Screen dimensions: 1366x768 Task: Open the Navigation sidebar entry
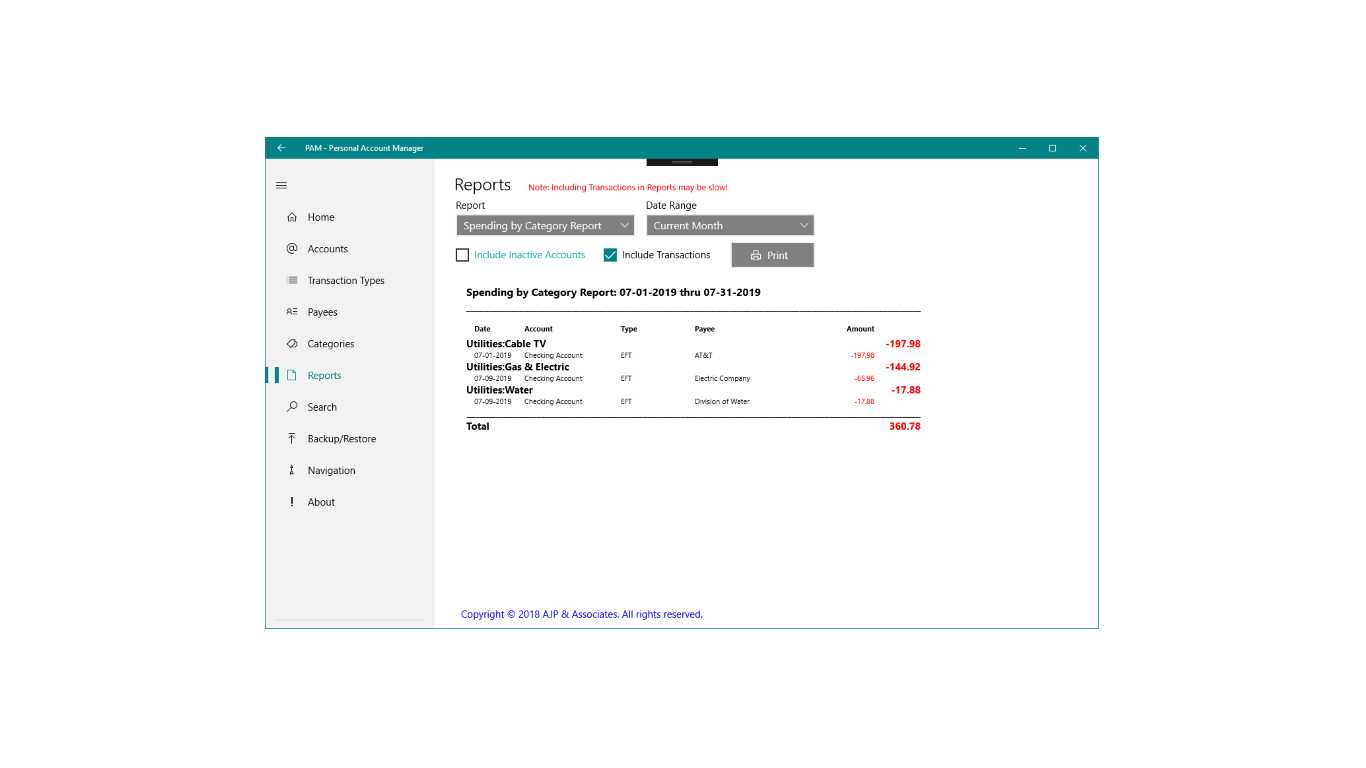pos(350,471)
